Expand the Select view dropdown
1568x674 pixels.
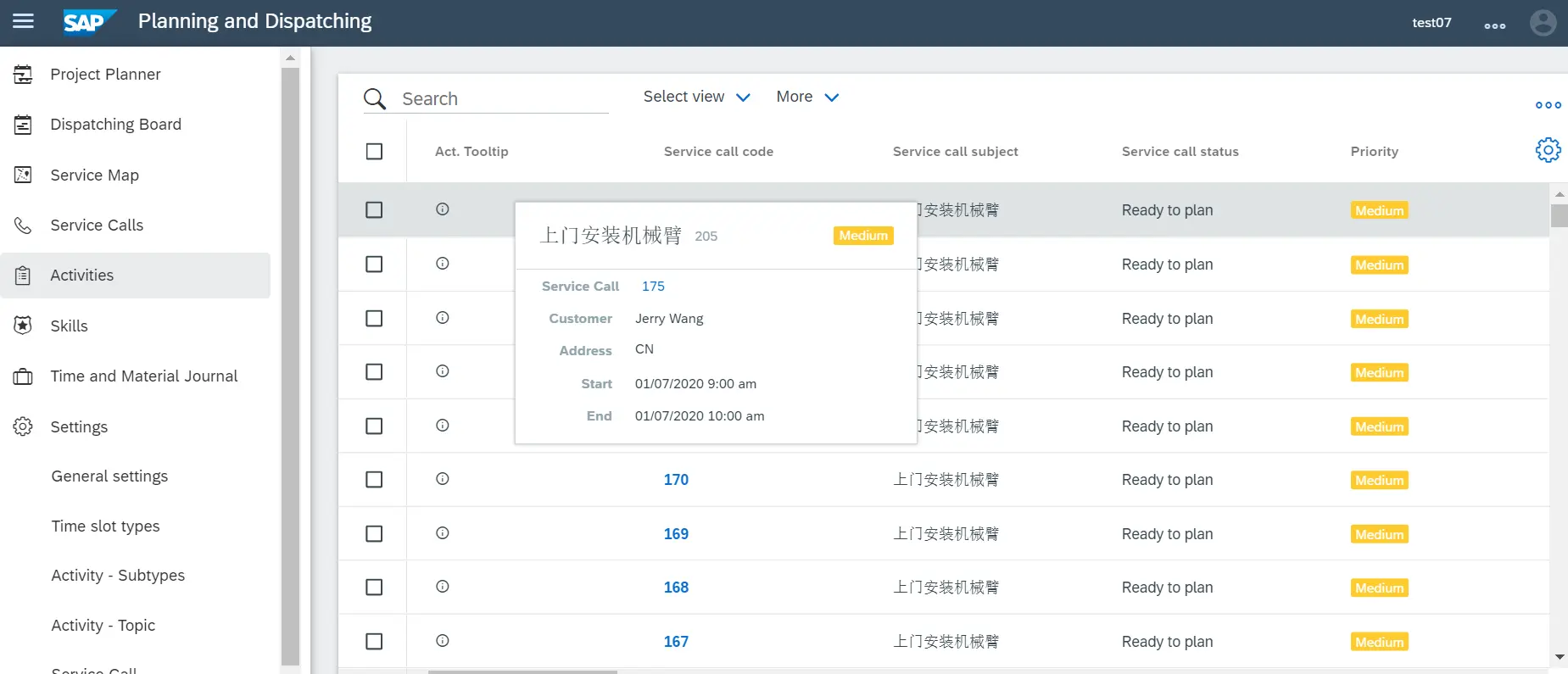696,97
